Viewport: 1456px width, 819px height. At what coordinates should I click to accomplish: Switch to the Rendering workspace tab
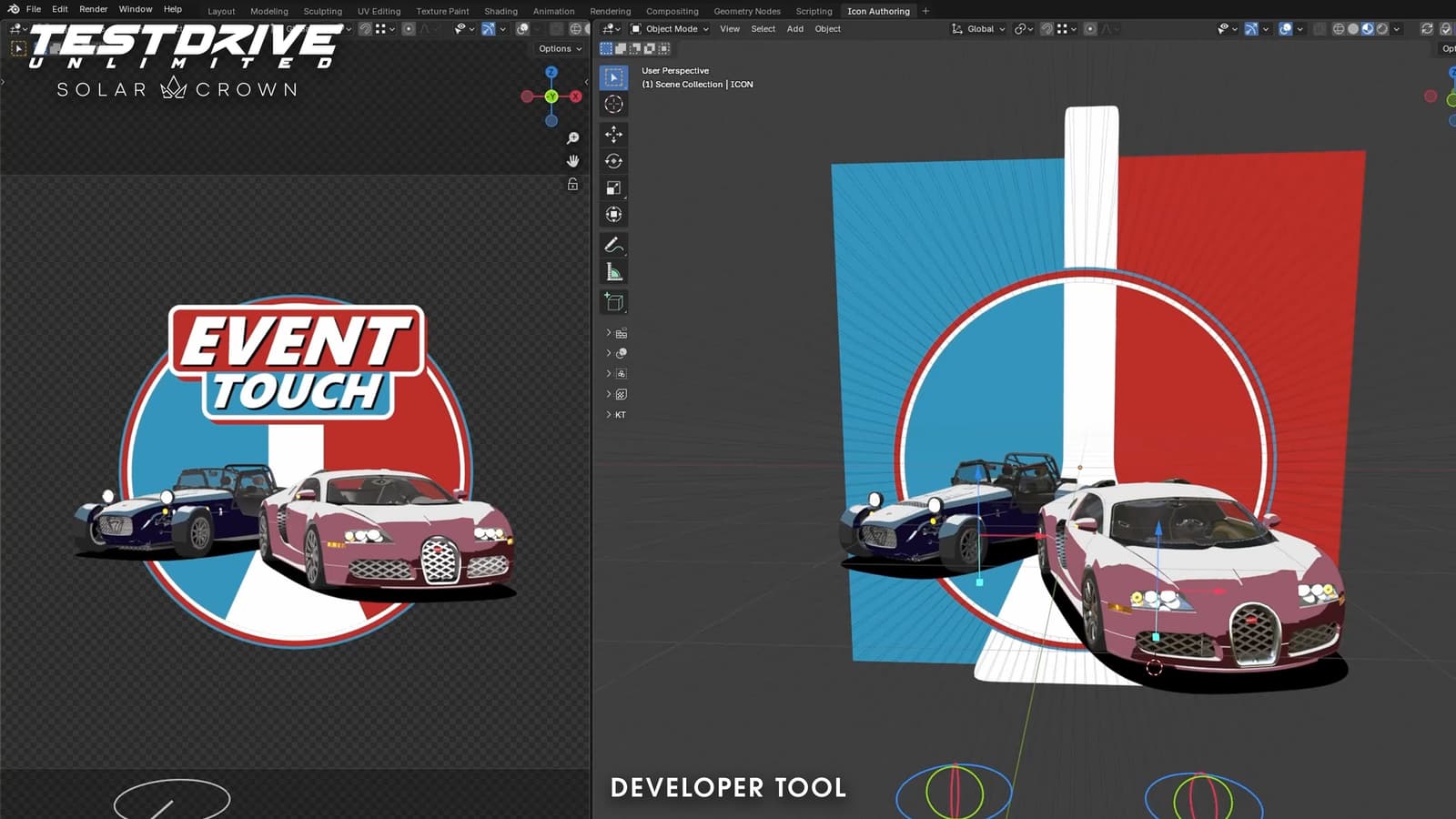(x=611, y=12)
